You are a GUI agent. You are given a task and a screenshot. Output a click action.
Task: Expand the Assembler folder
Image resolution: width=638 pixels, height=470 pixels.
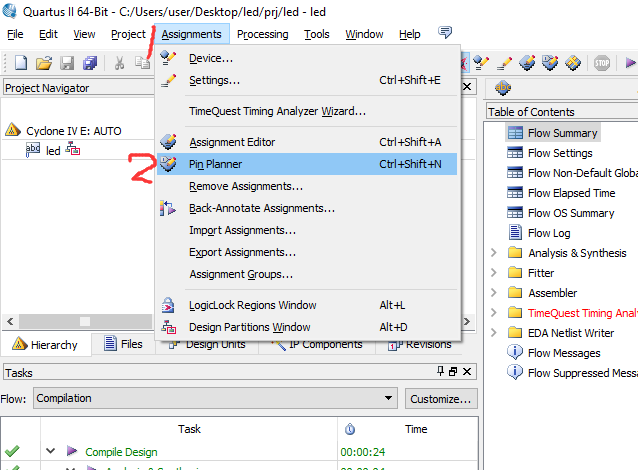[494, 293]
